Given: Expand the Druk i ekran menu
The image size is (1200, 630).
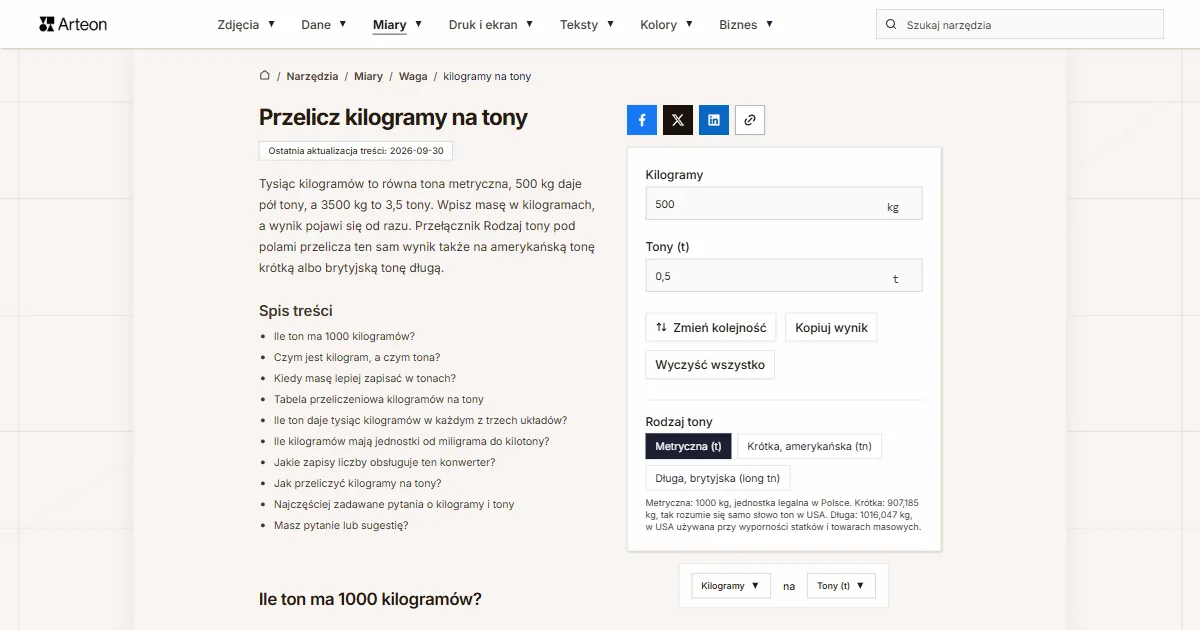Looking at the screenshot, I should [491, 25].
